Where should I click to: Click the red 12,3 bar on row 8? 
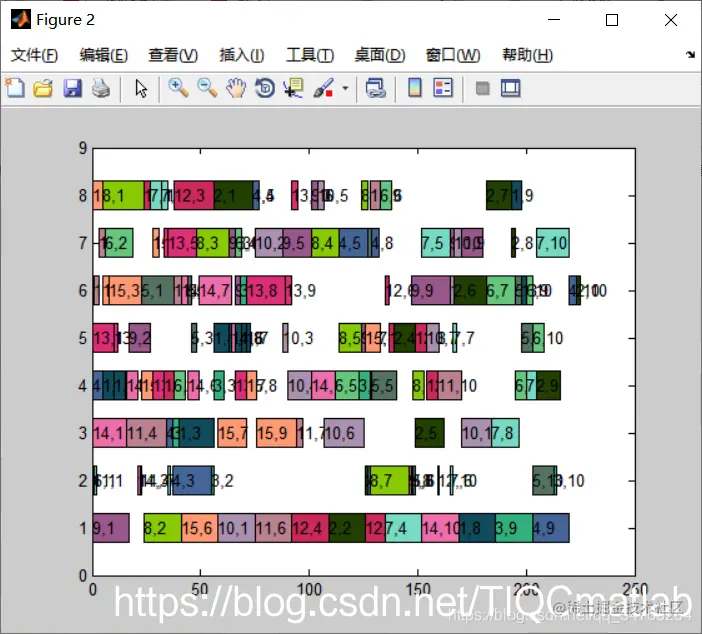click(194, 196)
